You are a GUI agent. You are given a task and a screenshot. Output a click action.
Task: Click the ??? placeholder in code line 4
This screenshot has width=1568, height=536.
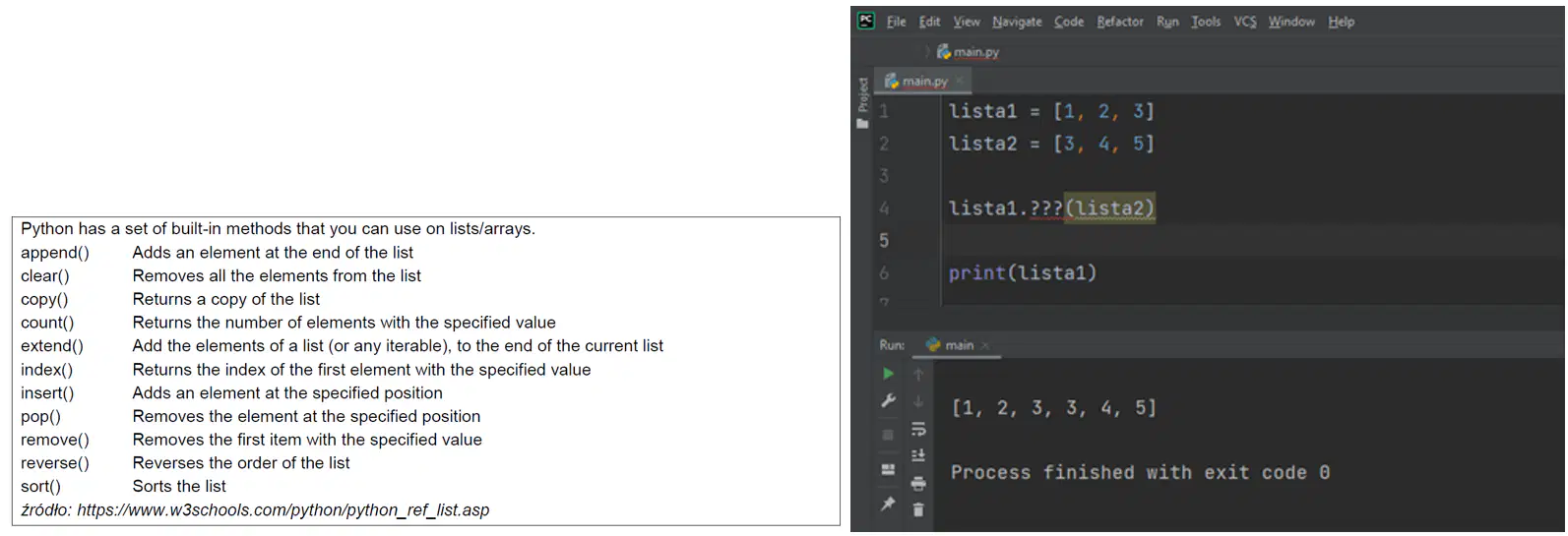1046,208
